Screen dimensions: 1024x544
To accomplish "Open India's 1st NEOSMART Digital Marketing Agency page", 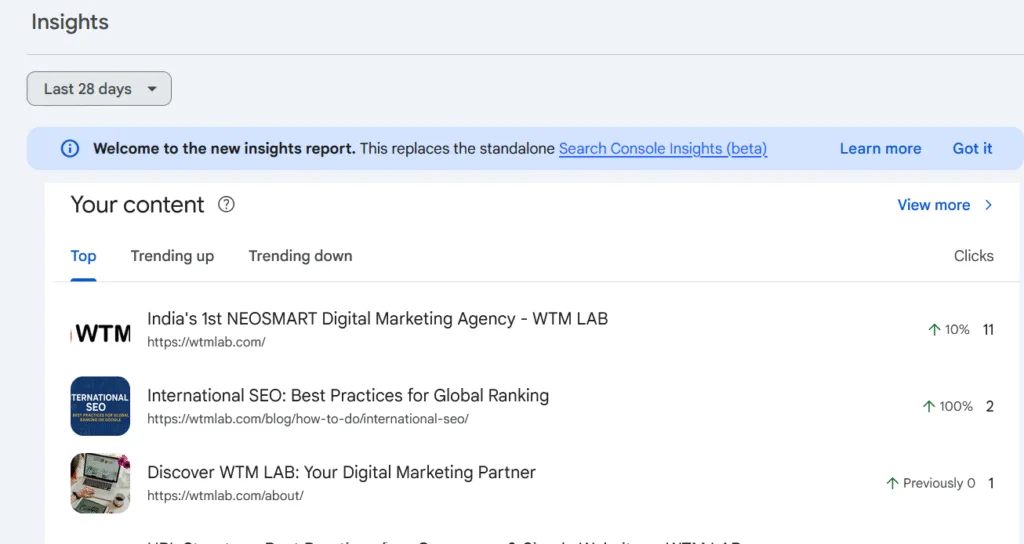I will 377,319.
